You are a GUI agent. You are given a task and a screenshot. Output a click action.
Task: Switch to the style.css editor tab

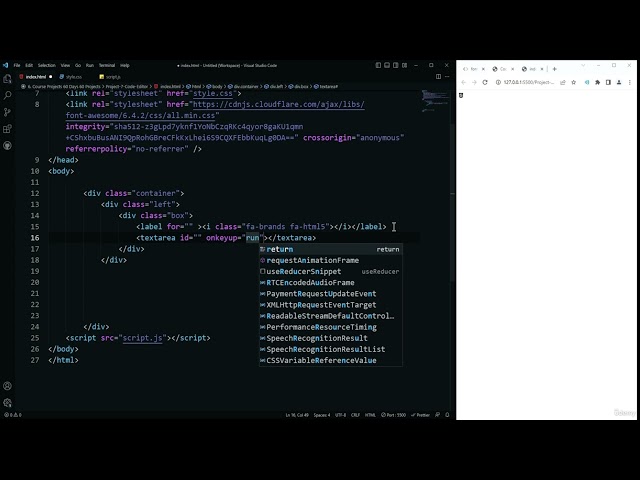coord(71,77)
